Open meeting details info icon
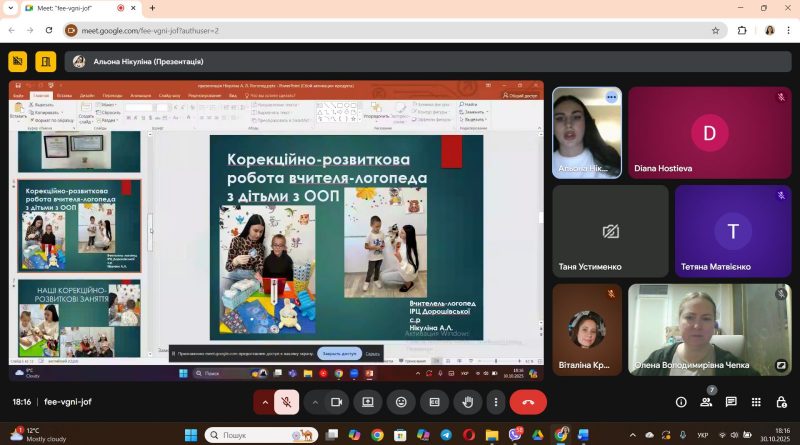The height and width of the screenshot is (445, 800). tap(681, 402)
